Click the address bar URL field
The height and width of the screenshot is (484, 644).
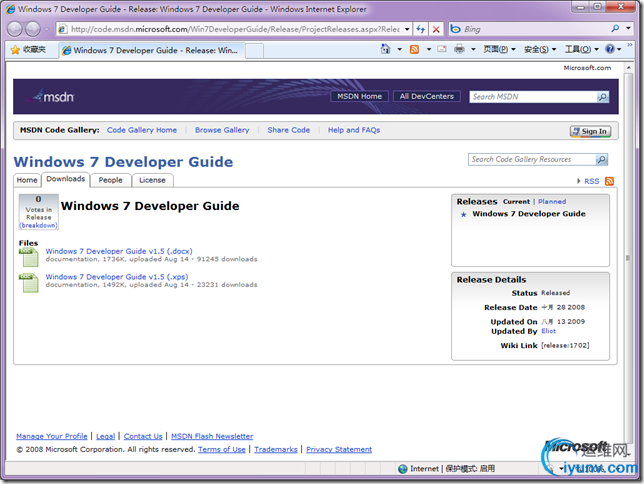(234, 29)
